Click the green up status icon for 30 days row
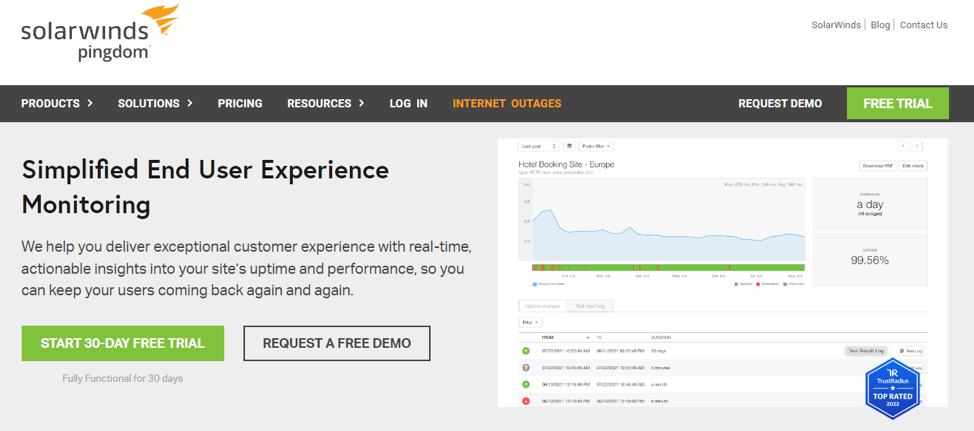This screenshot has height=431, width=974. click(526, 351)
